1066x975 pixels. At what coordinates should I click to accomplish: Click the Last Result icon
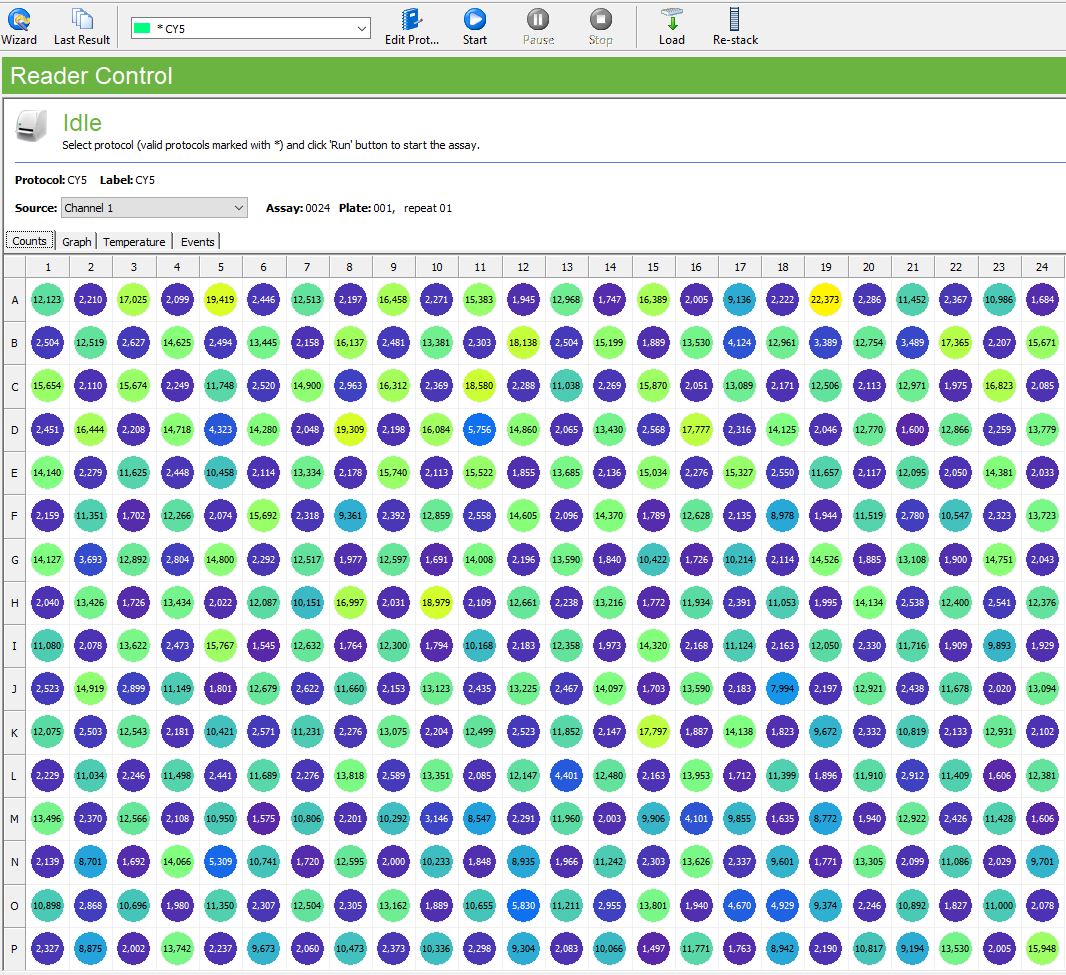82,26
